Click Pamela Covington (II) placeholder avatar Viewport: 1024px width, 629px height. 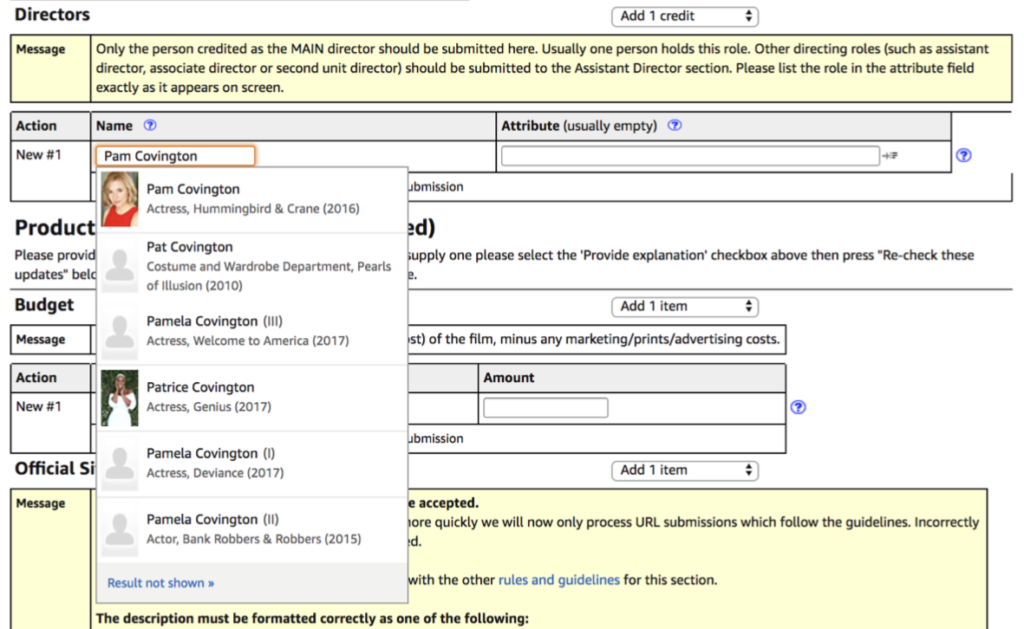pyautogui.click(x=120, y=530)
